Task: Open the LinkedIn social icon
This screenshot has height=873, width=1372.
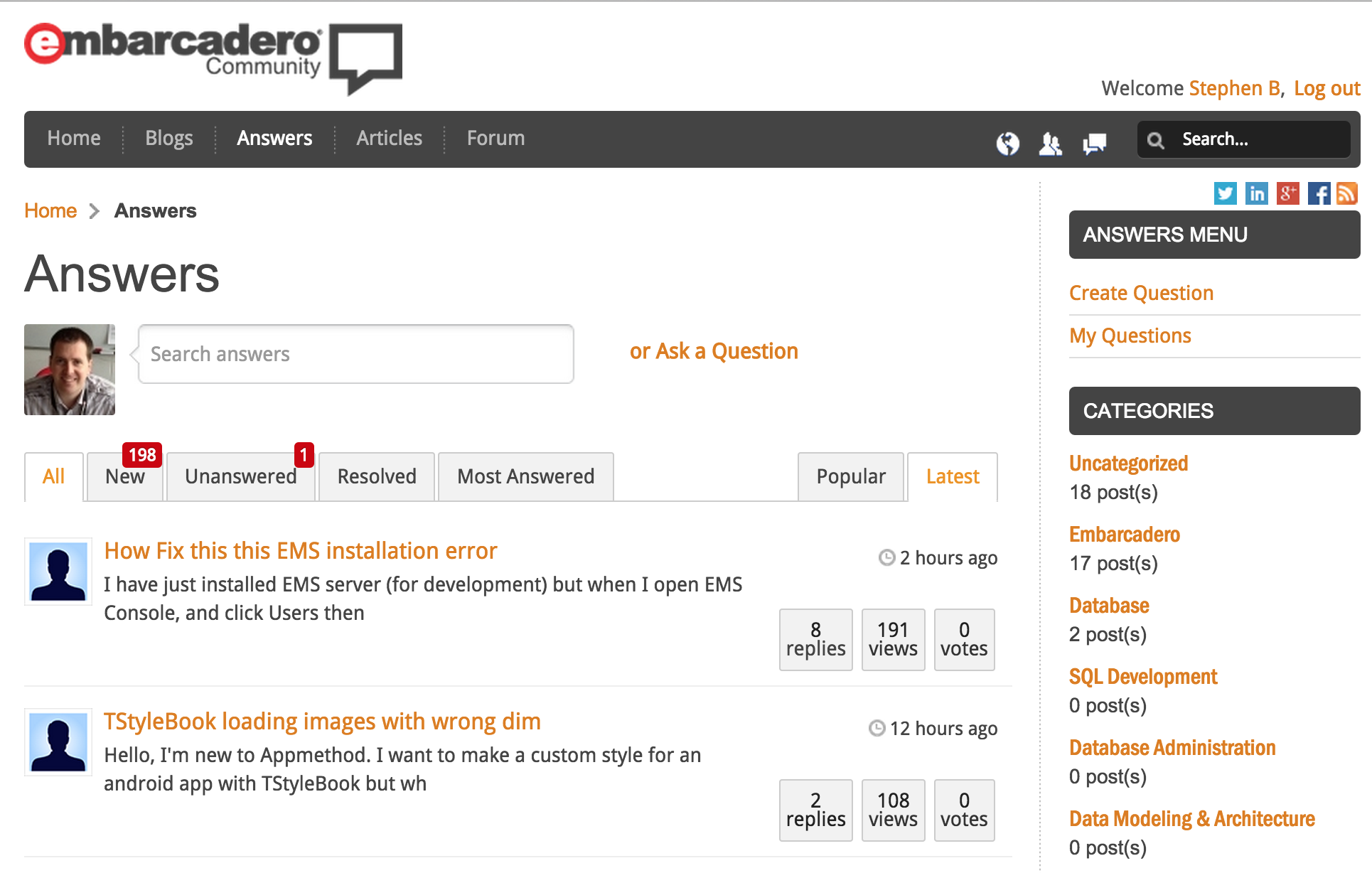Action: click(x=1256, y=193)
